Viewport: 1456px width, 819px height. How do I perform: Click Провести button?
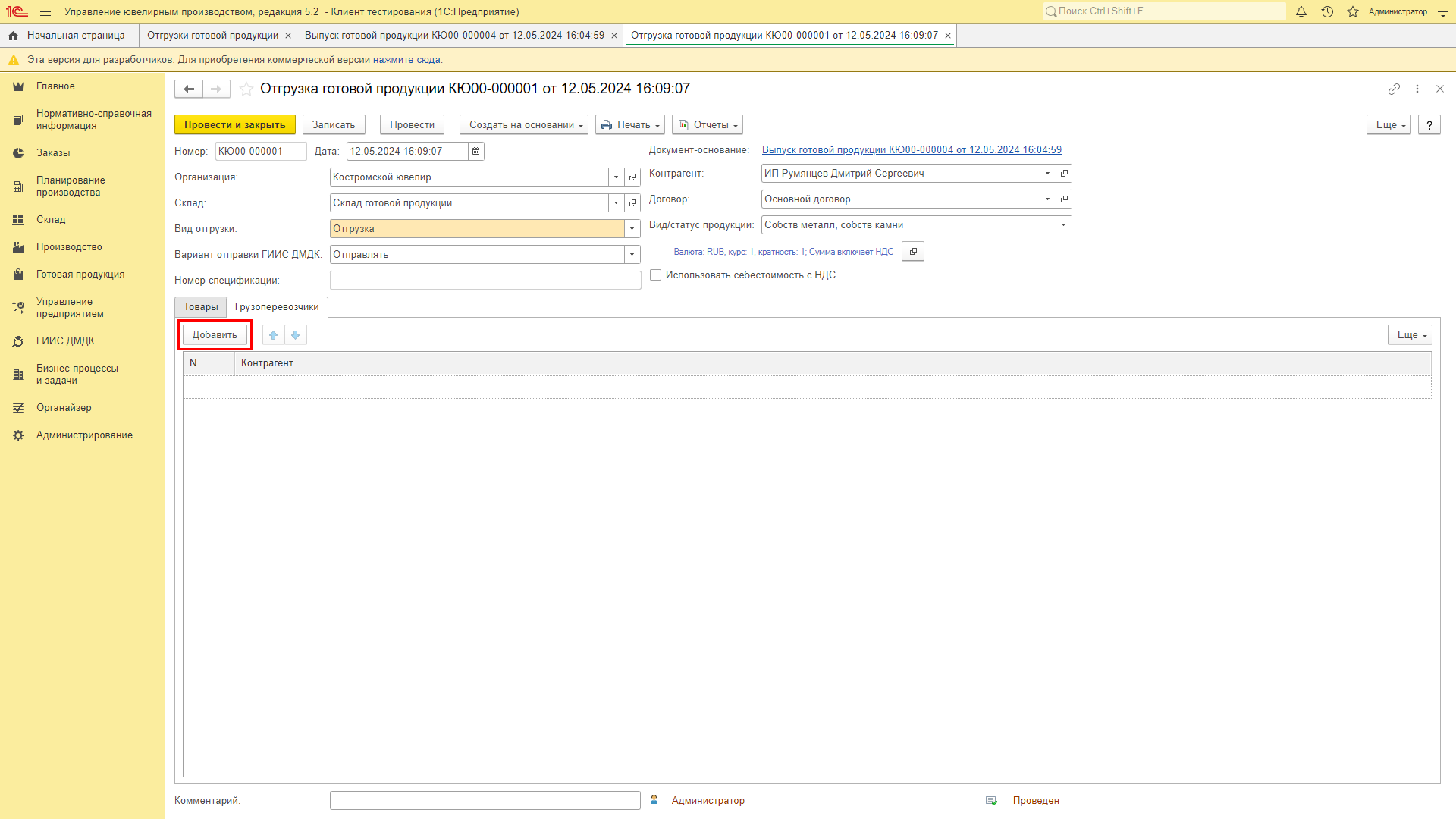tap(412, 125)
